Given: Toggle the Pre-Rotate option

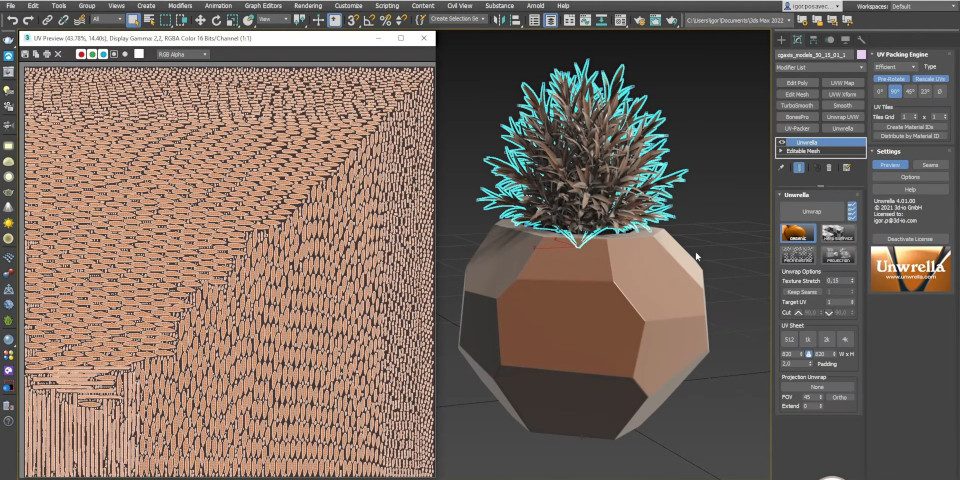Looking at the screenshot, I should 890,79.
